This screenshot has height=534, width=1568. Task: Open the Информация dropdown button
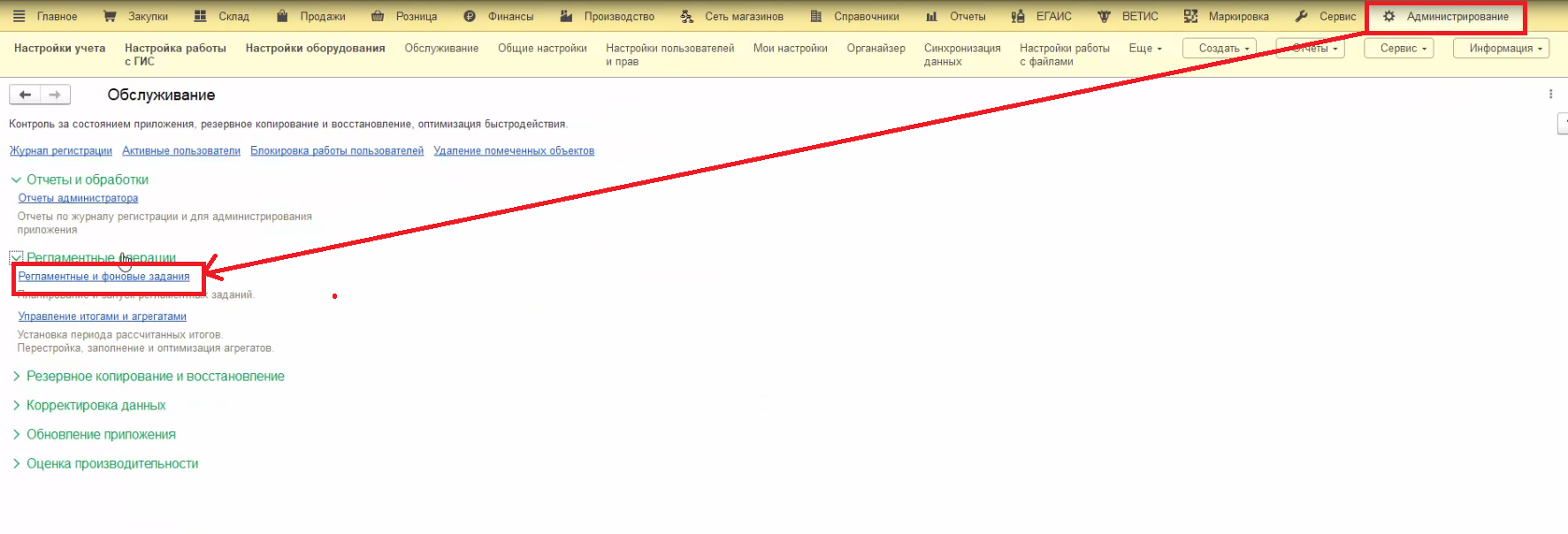click(x=1501, y=49)
